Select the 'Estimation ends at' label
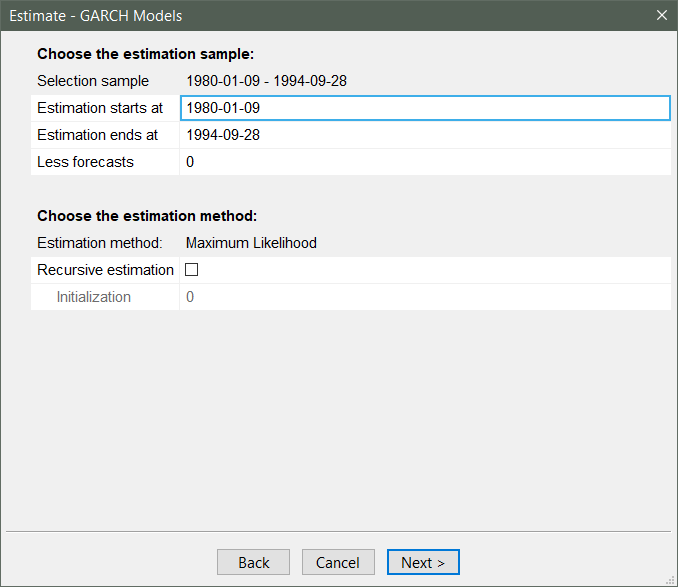 (x=97, y=135)
